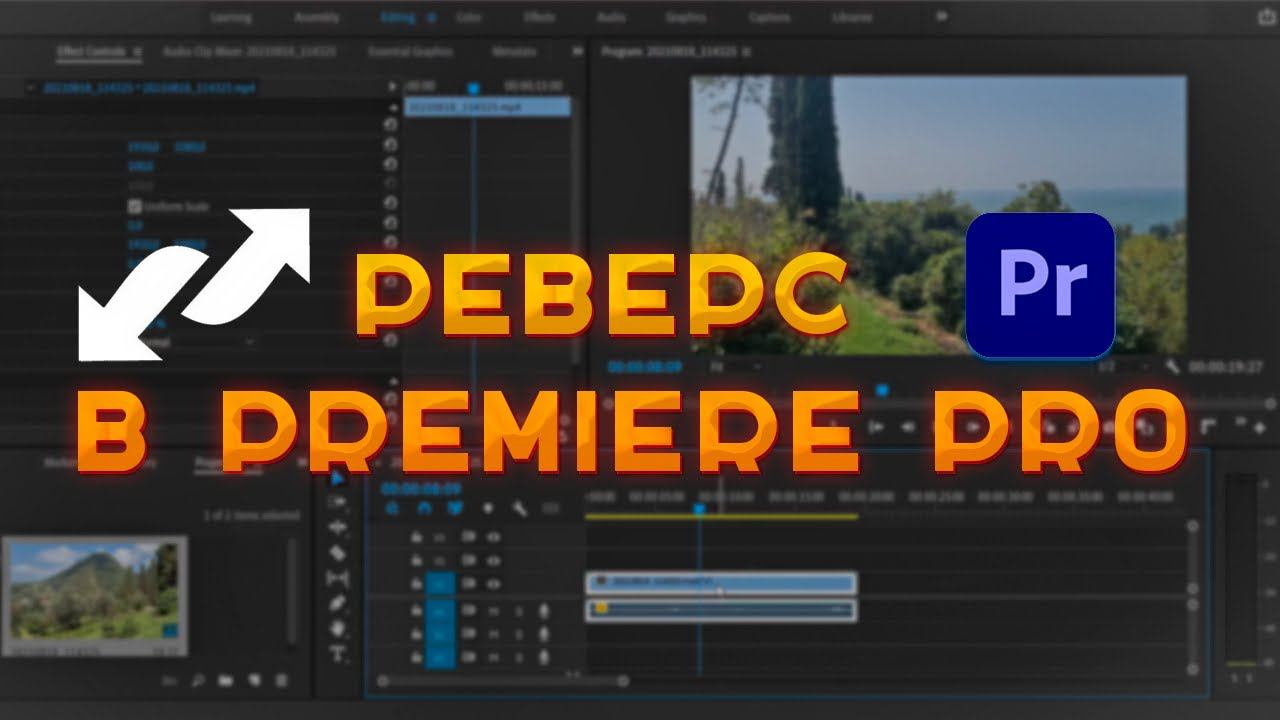
Task: Toggle the Effect Controls timeline view arrow
Action: coord(393,88)
